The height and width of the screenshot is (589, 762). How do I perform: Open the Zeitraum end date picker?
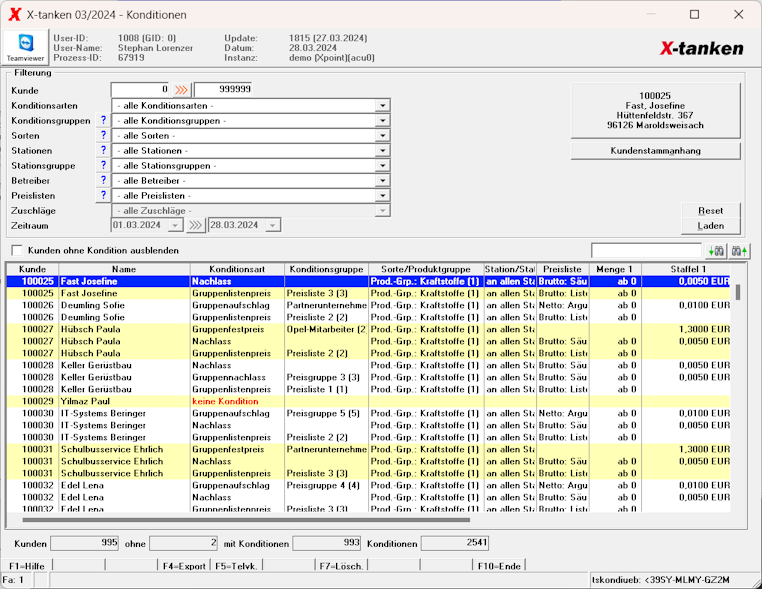[273, 225]
